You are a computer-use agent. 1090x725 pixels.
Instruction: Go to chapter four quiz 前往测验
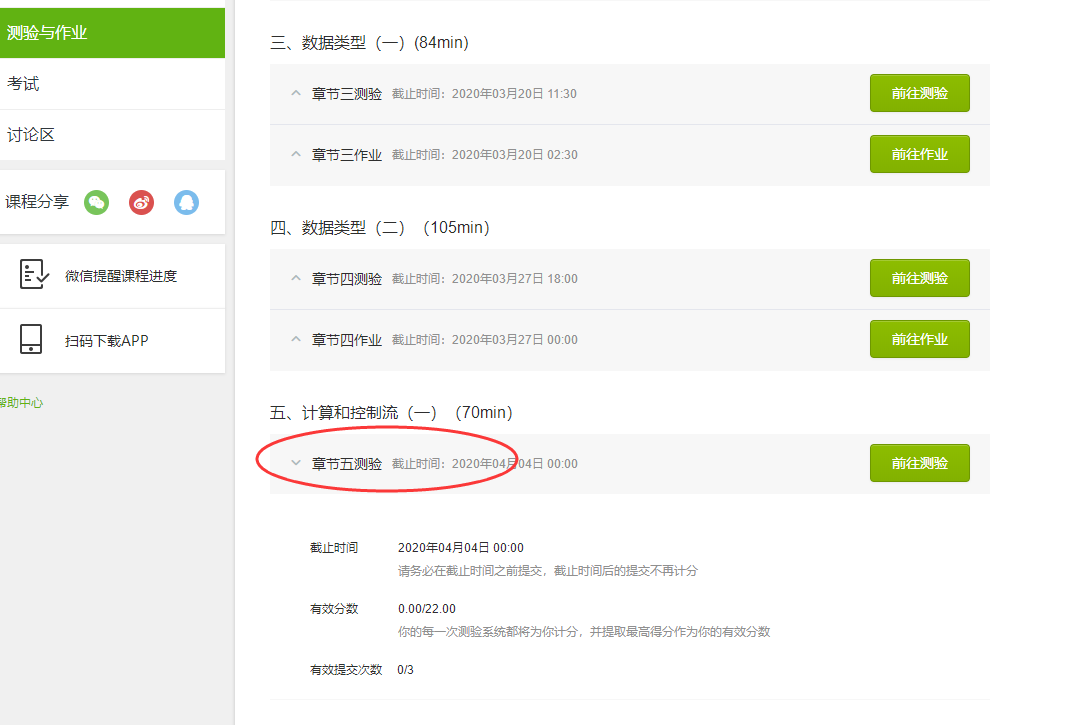click(x=919, y=279)
